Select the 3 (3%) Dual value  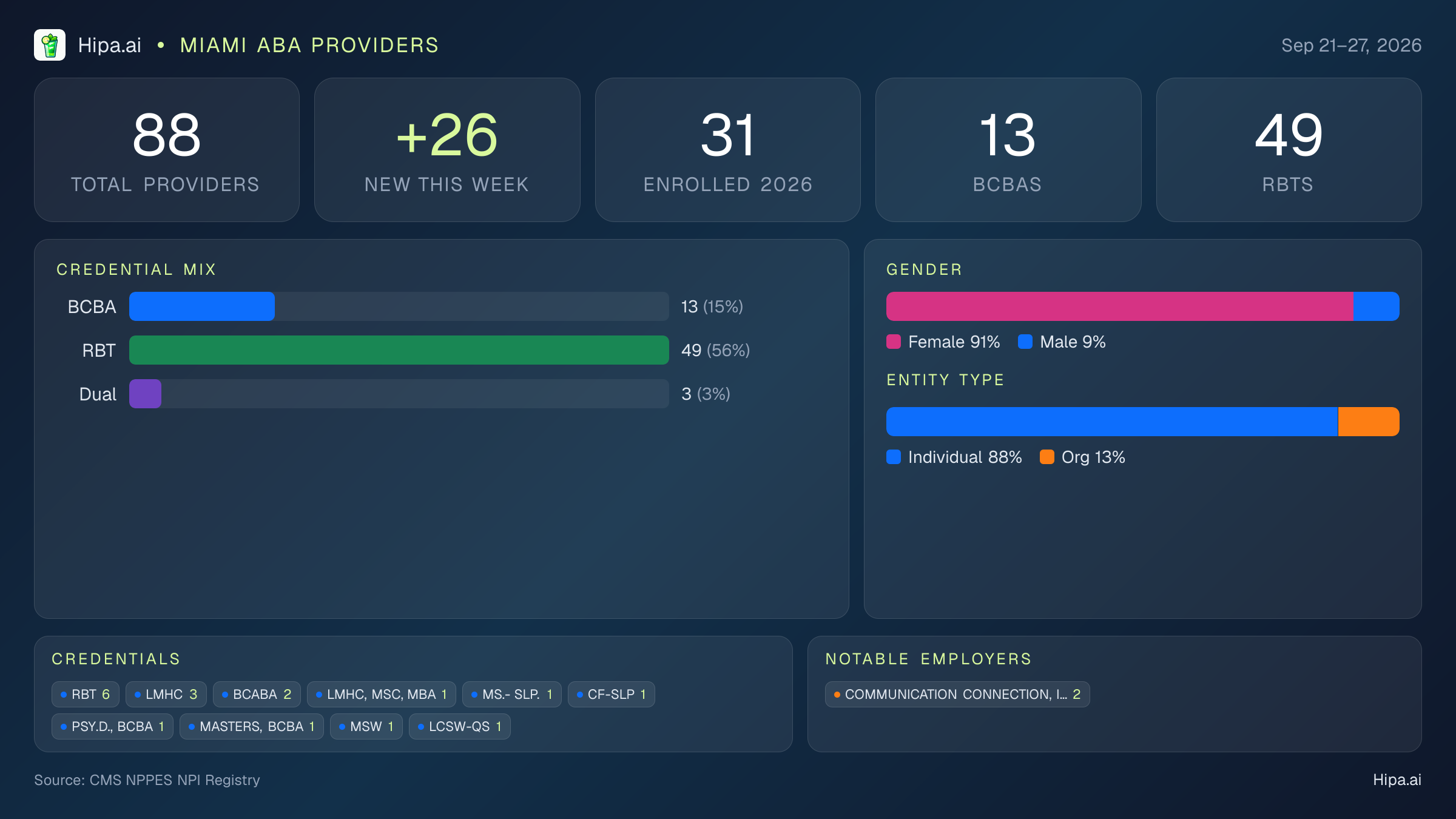point(706,394)
